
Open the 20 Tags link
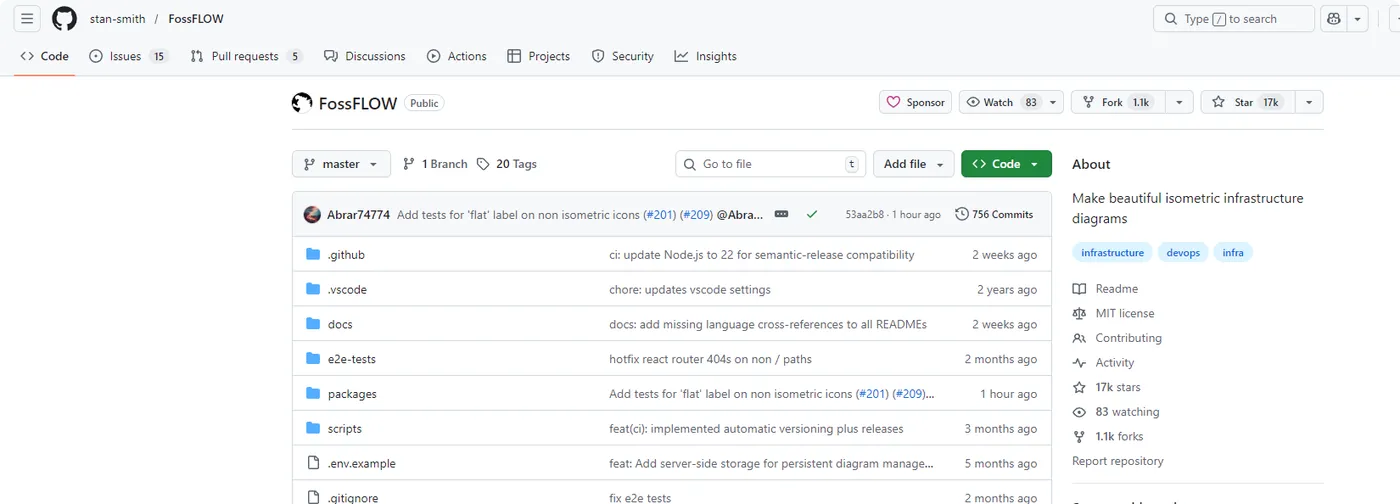pos(507,164)
